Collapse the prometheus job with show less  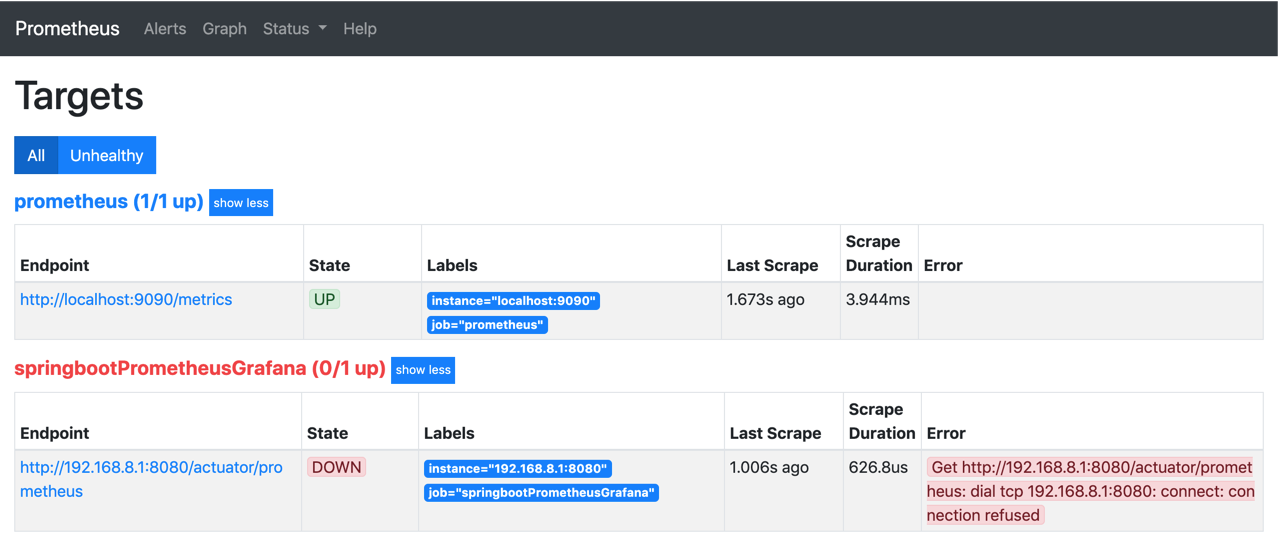(x=241, y=203)
